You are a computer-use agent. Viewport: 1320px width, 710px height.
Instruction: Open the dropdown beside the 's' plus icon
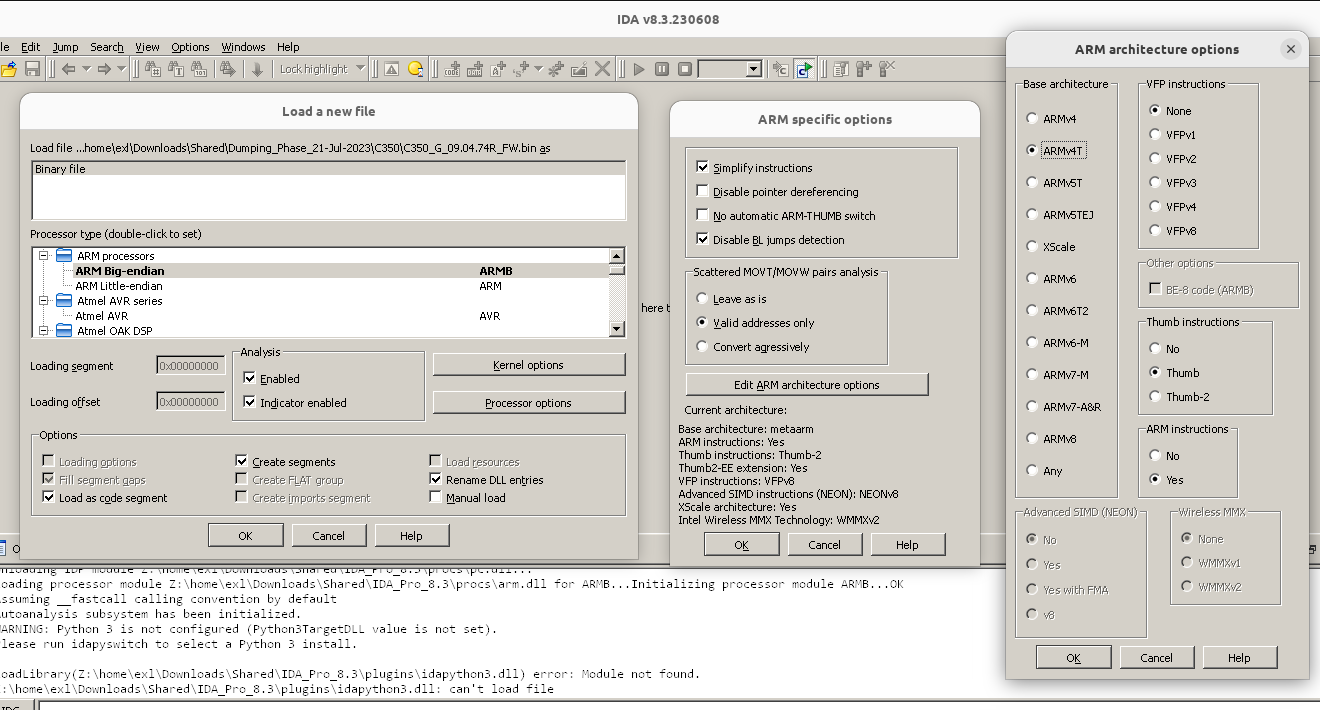coord(538,69)
